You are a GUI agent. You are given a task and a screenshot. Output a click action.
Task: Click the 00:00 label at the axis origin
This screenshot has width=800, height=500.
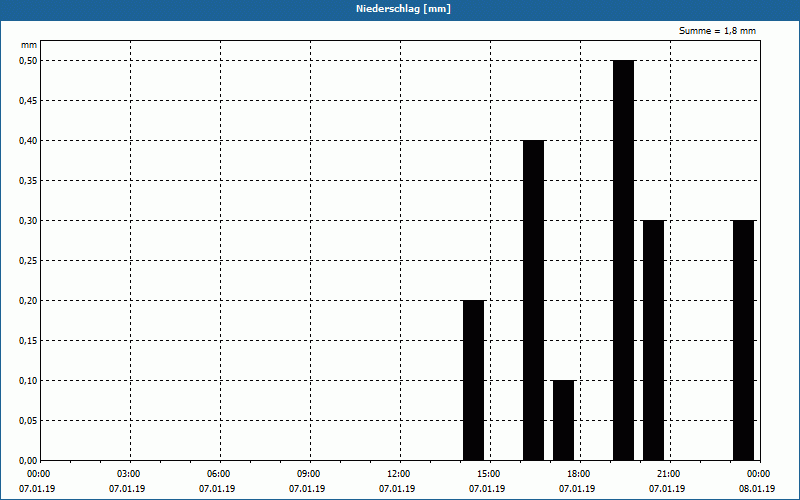coord(39,474)
